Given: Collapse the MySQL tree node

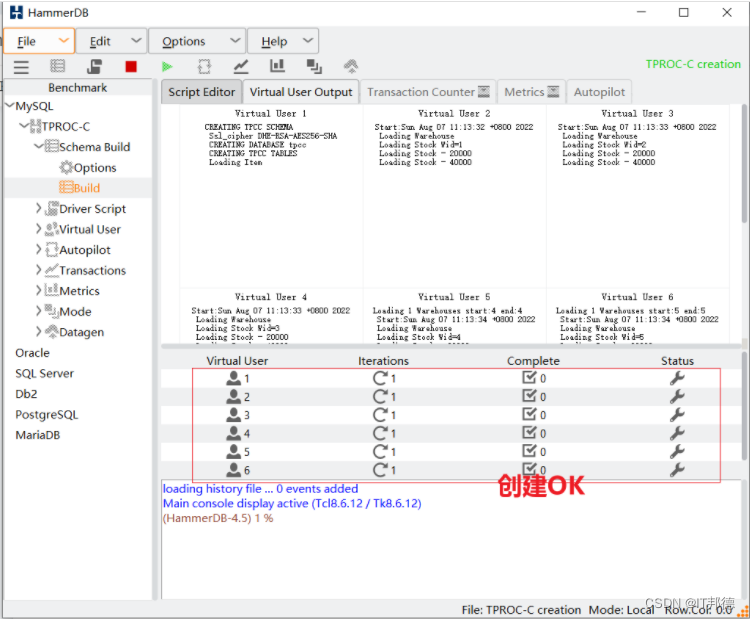Looking at the screenshot, I should coord(9,106).
